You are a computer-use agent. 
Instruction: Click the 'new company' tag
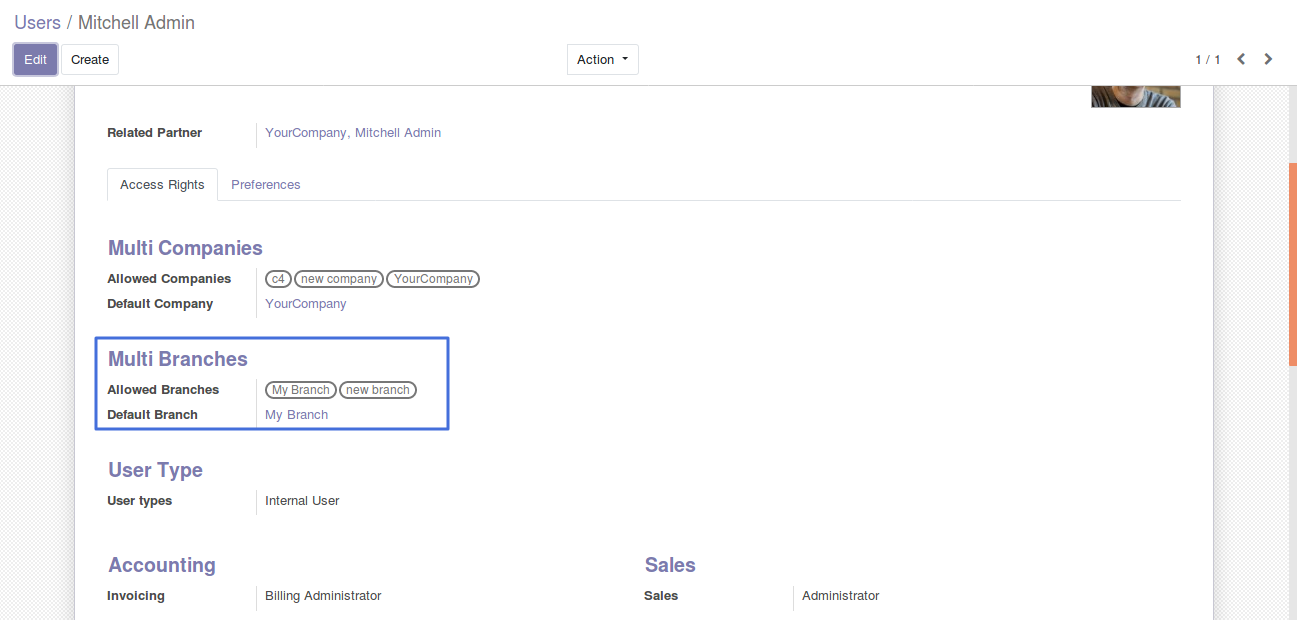339,279
